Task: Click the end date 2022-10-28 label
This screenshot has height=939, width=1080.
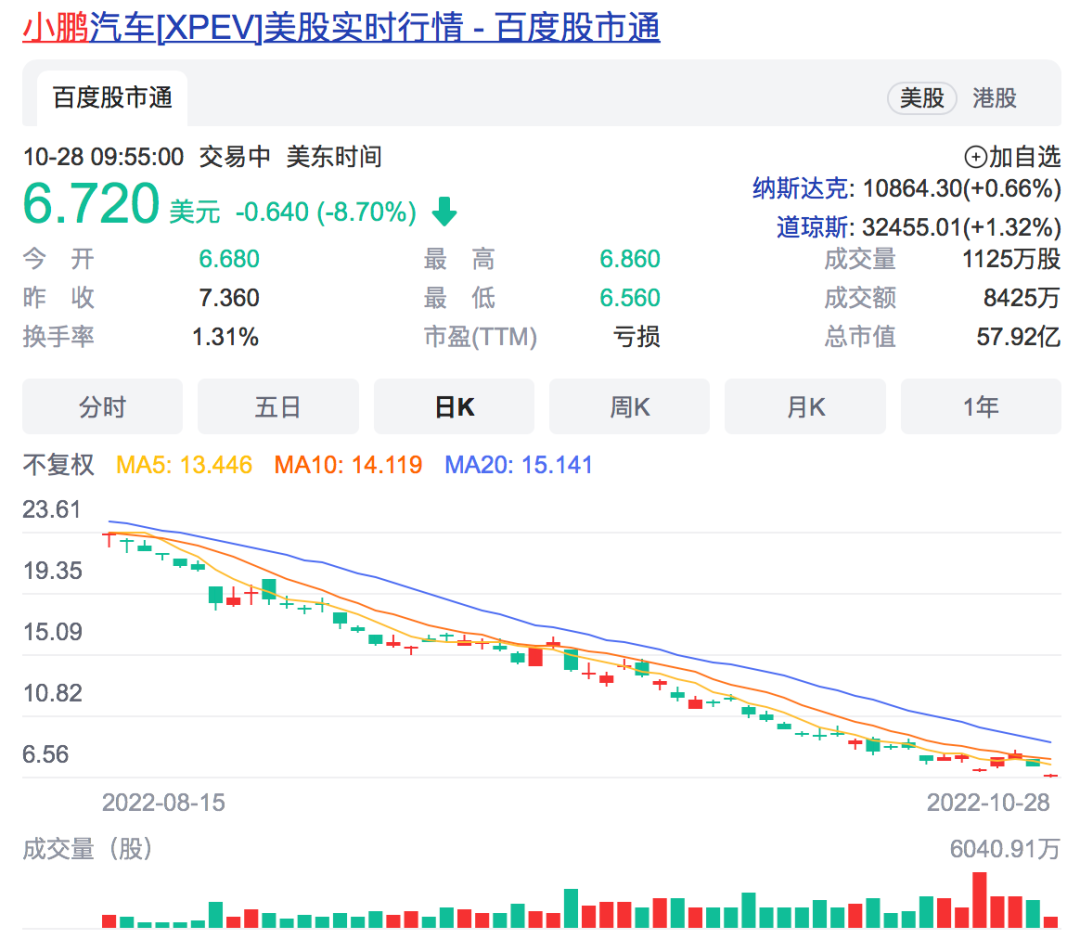Action: (988, 803)
